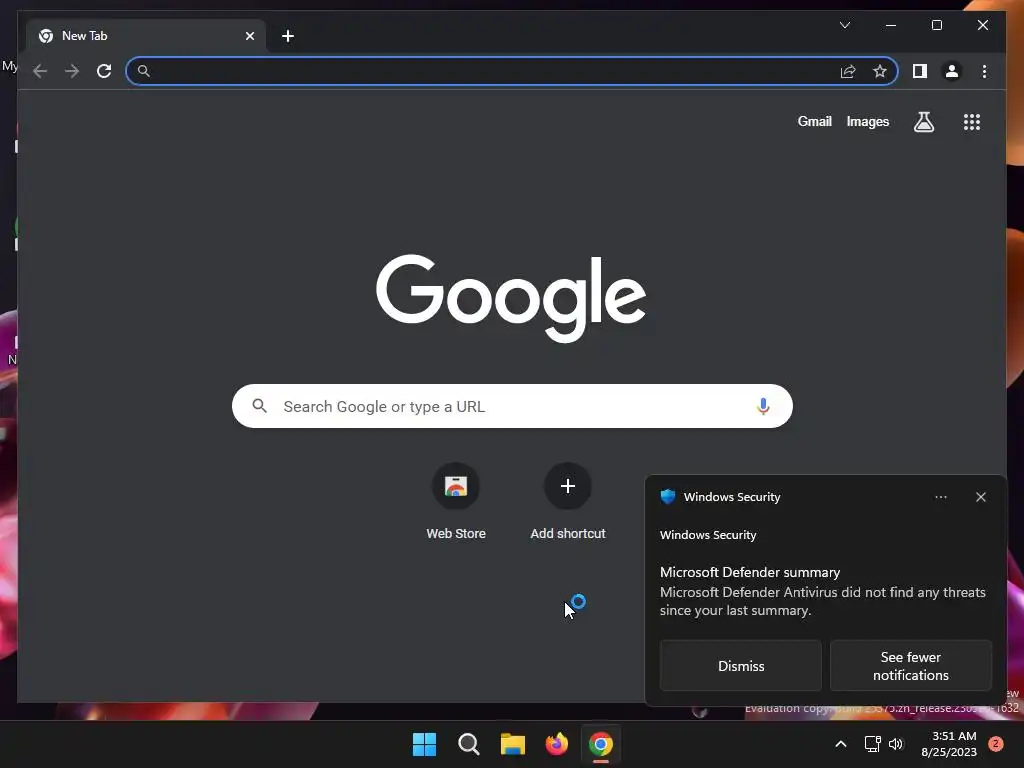The width and height of the screenshot is (1024, 768).
Task: Click the Windows Security shield icon
Action: click(x=667, y=496)
